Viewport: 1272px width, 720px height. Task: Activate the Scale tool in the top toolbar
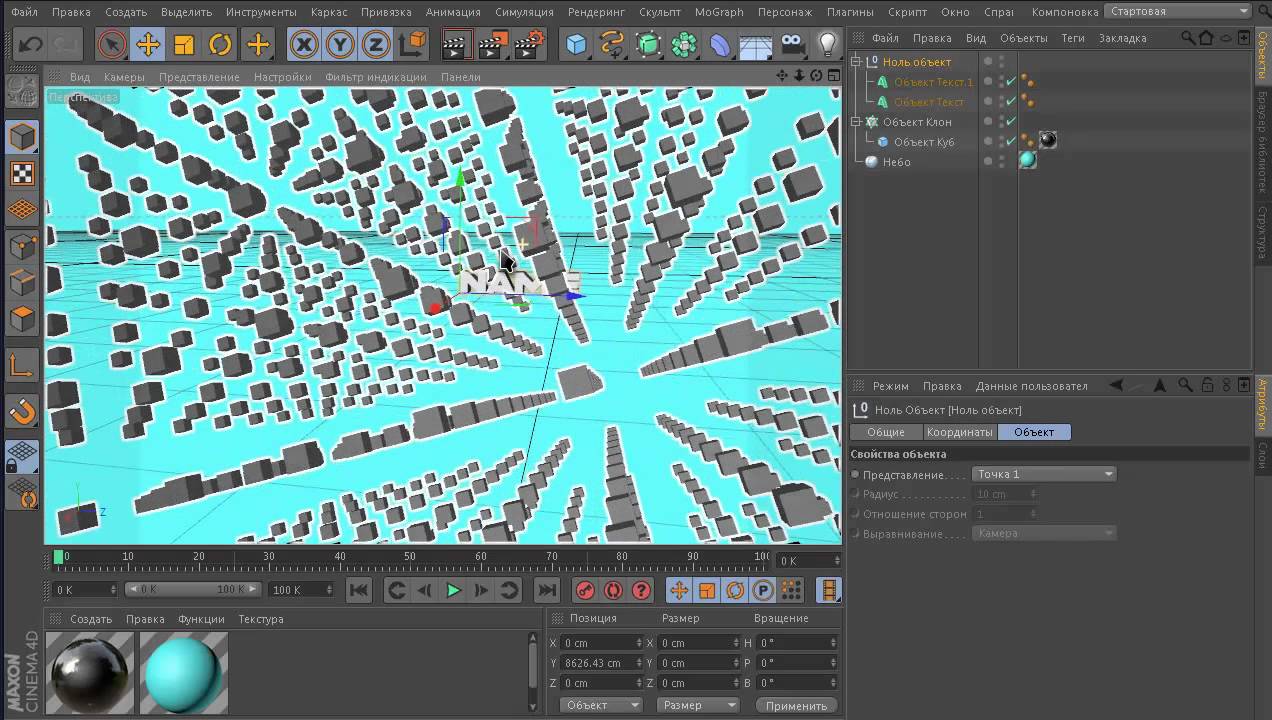pos(184,45)
